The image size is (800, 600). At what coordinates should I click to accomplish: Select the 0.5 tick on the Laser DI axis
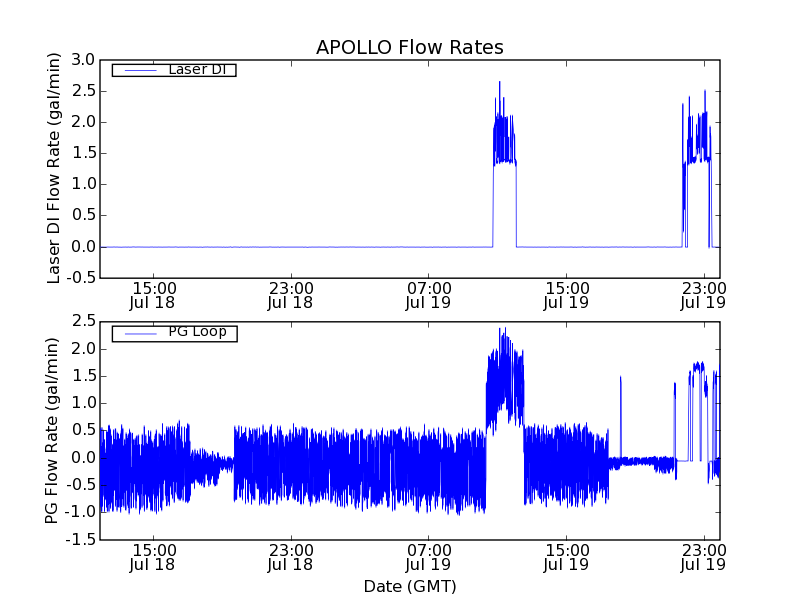point(83,215)
